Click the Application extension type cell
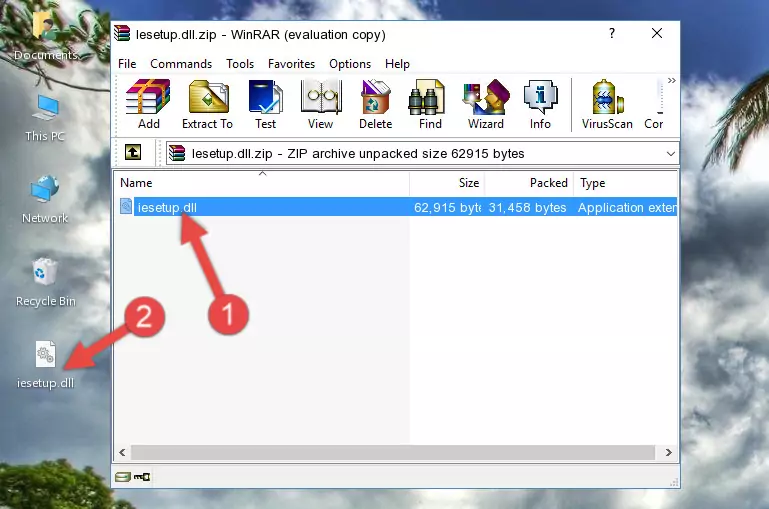Screen dimensions: 769x509 [627, 207]
